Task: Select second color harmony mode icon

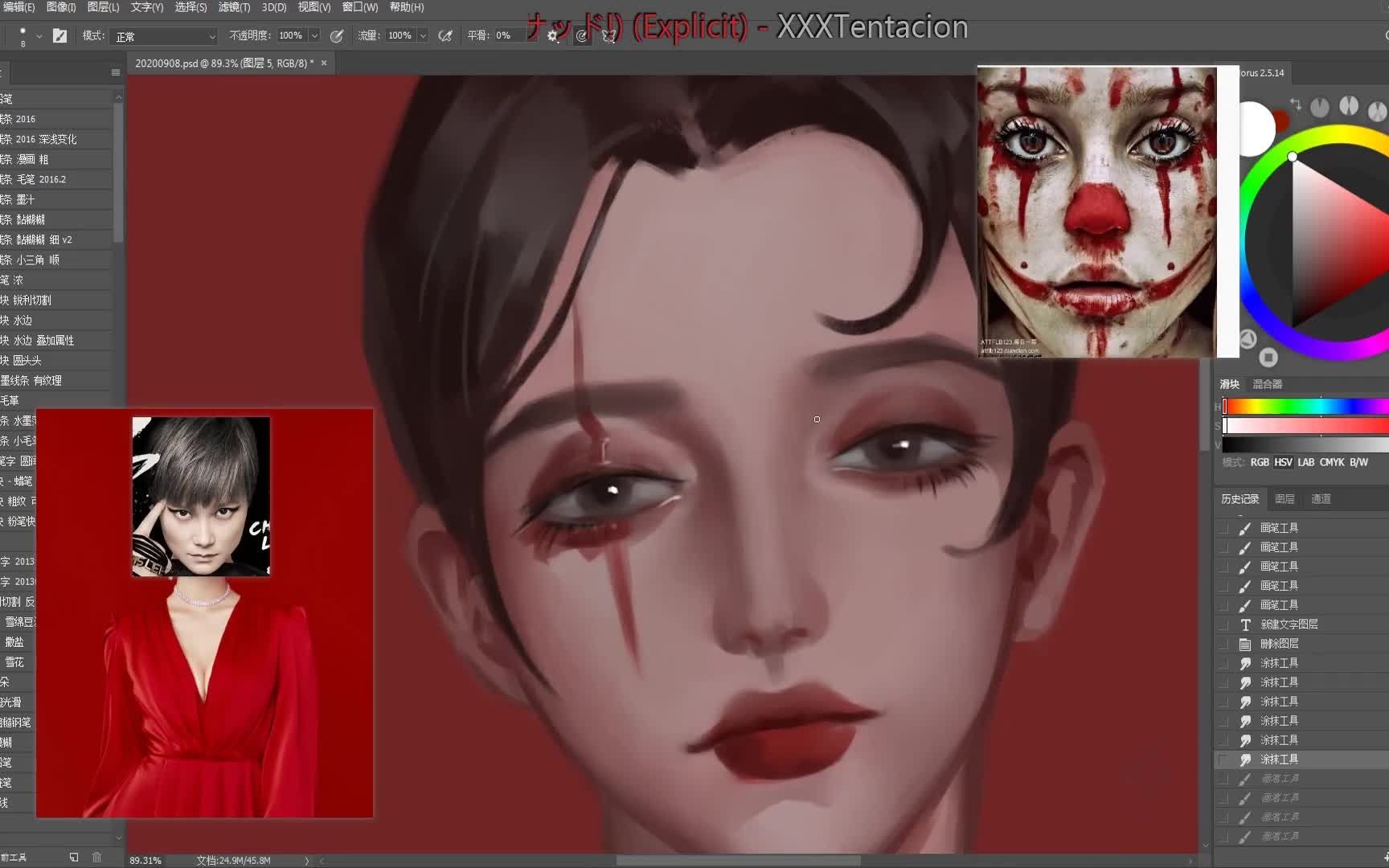Action: pos(1349,105)
